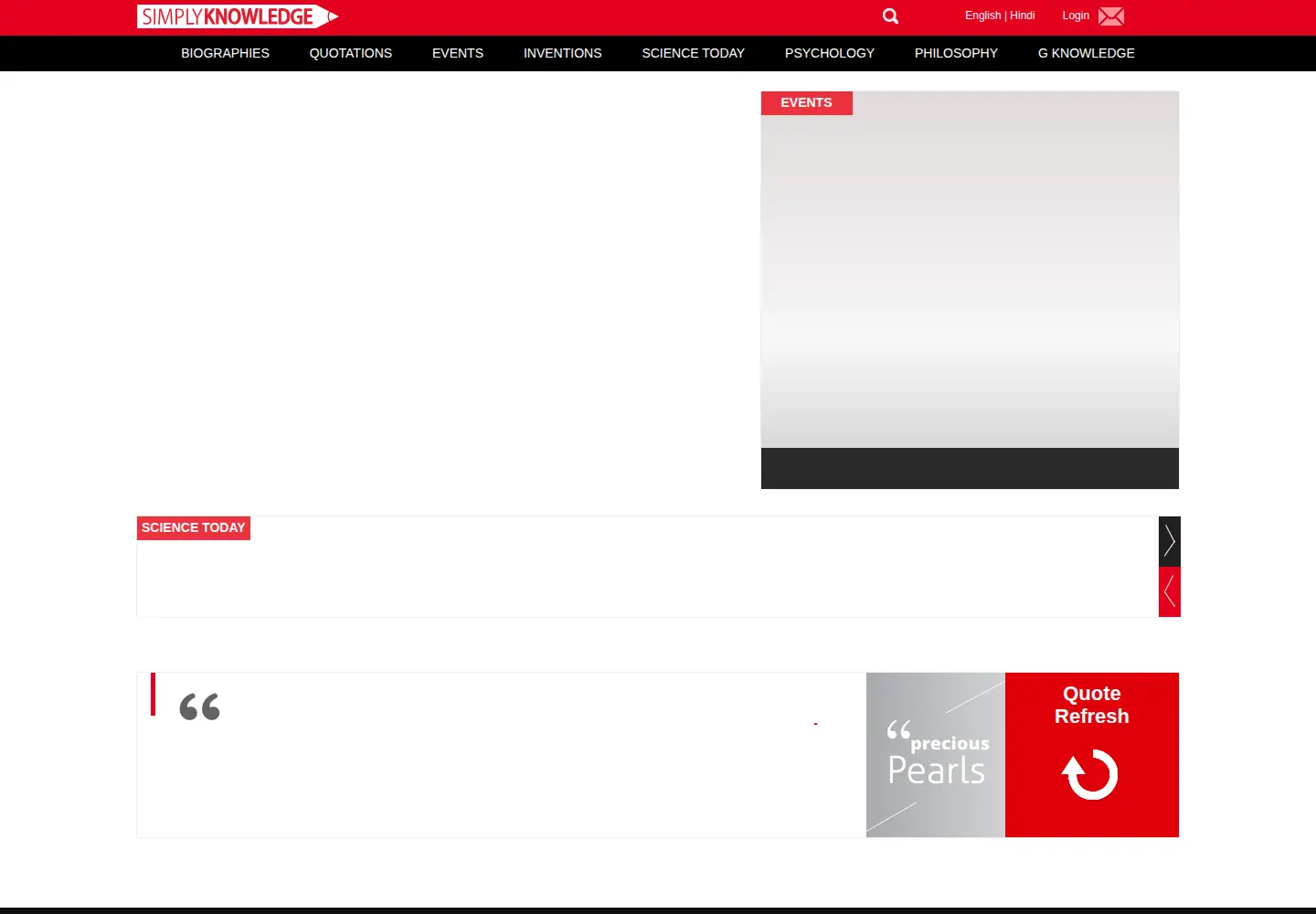
Task: Open Science Today in the navigation bar
Action: pos(694,53)
